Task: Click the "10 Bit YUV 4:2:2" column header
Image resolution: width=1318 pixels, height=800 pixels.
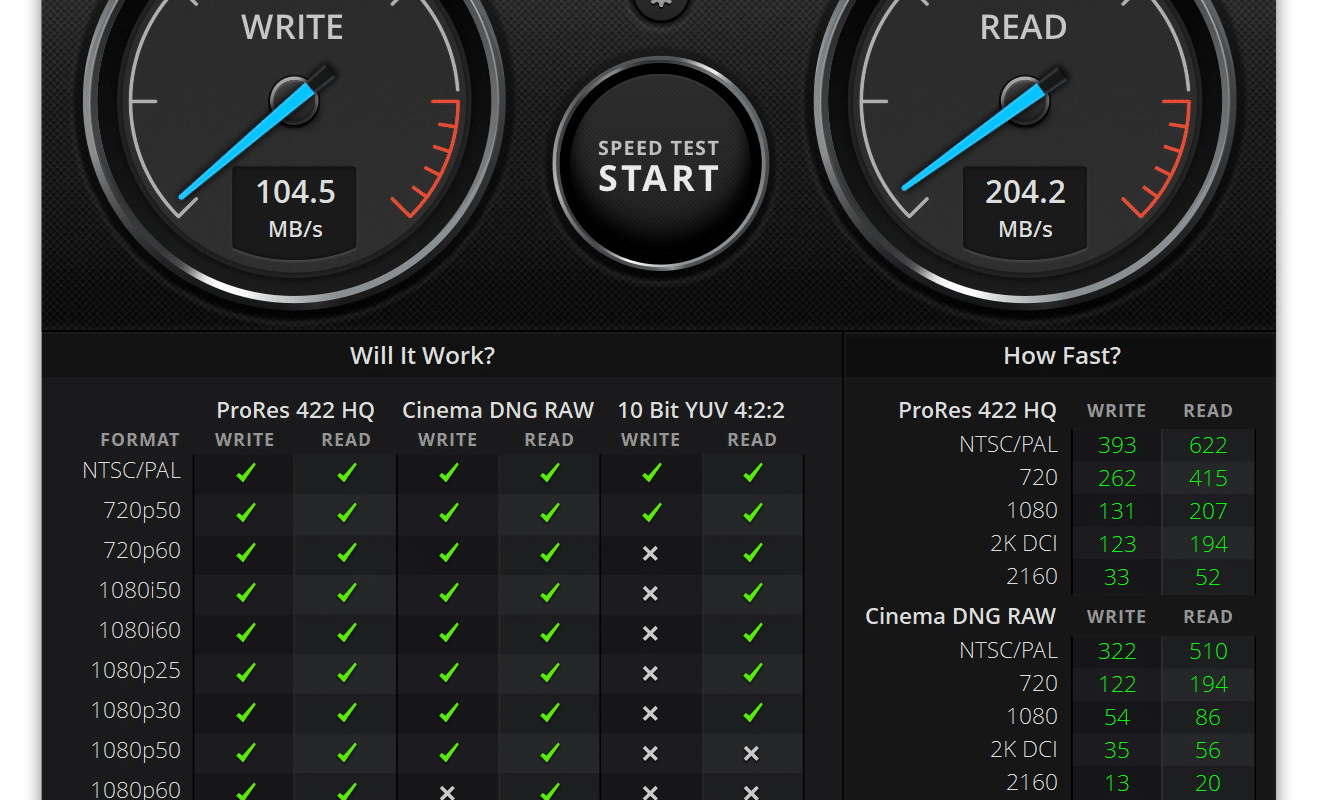Action: [x=701, y=410]
